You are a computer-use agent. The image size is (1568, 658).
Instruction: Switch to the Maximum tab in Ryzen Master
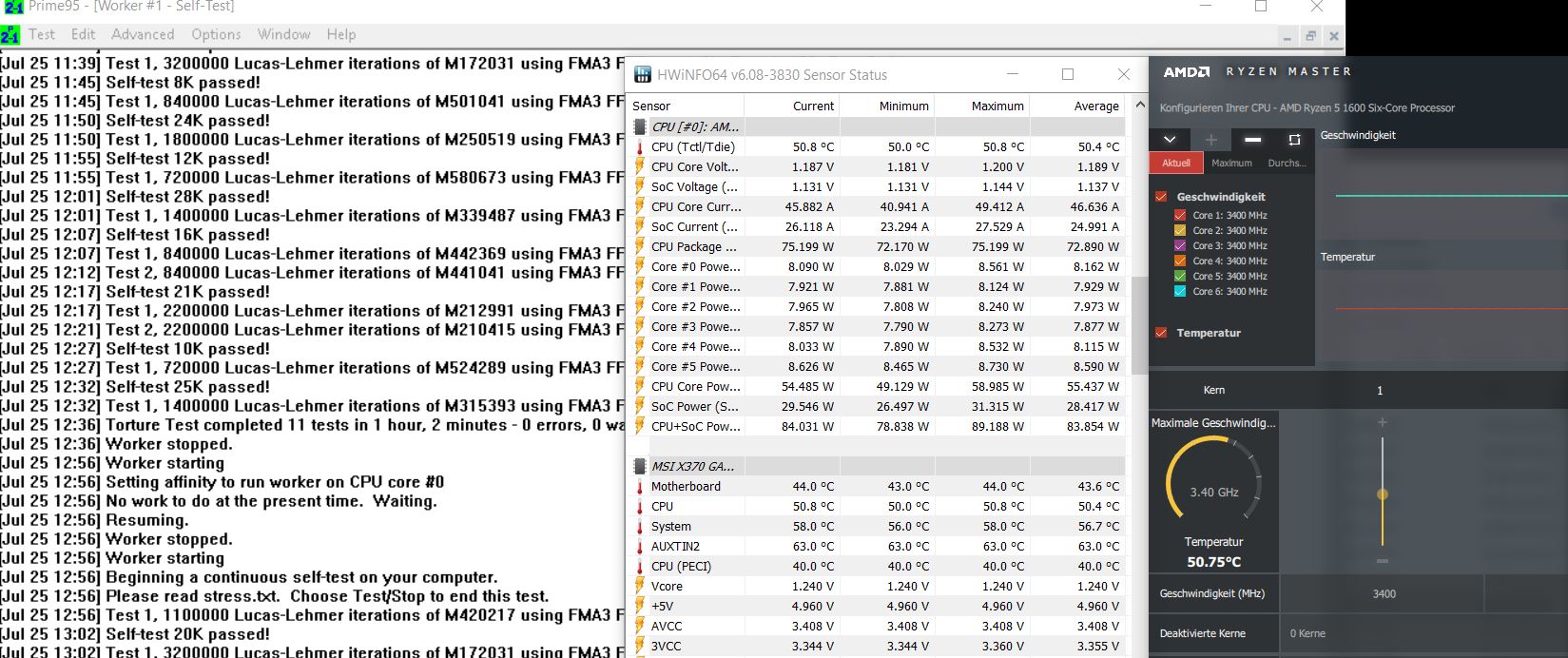(1231, 163)
